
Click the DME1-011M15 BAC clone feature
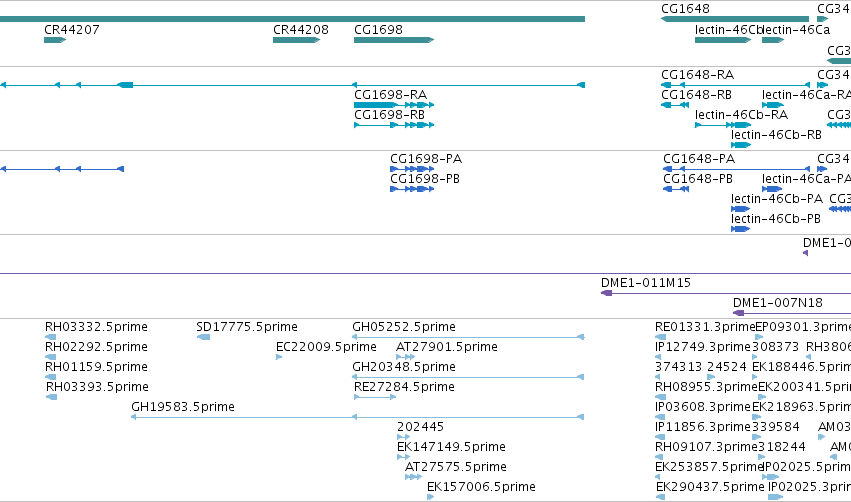[726, 293]
